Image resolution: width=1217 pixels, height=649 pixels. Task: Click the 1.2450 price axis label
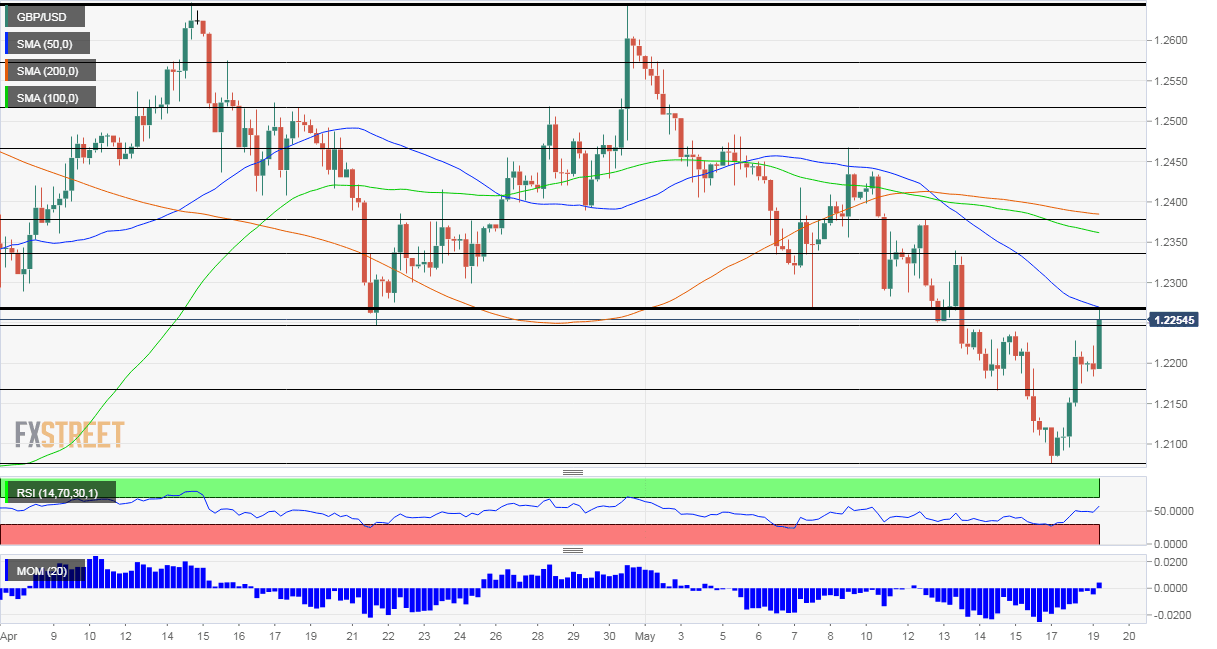[x=1170, y=162]
